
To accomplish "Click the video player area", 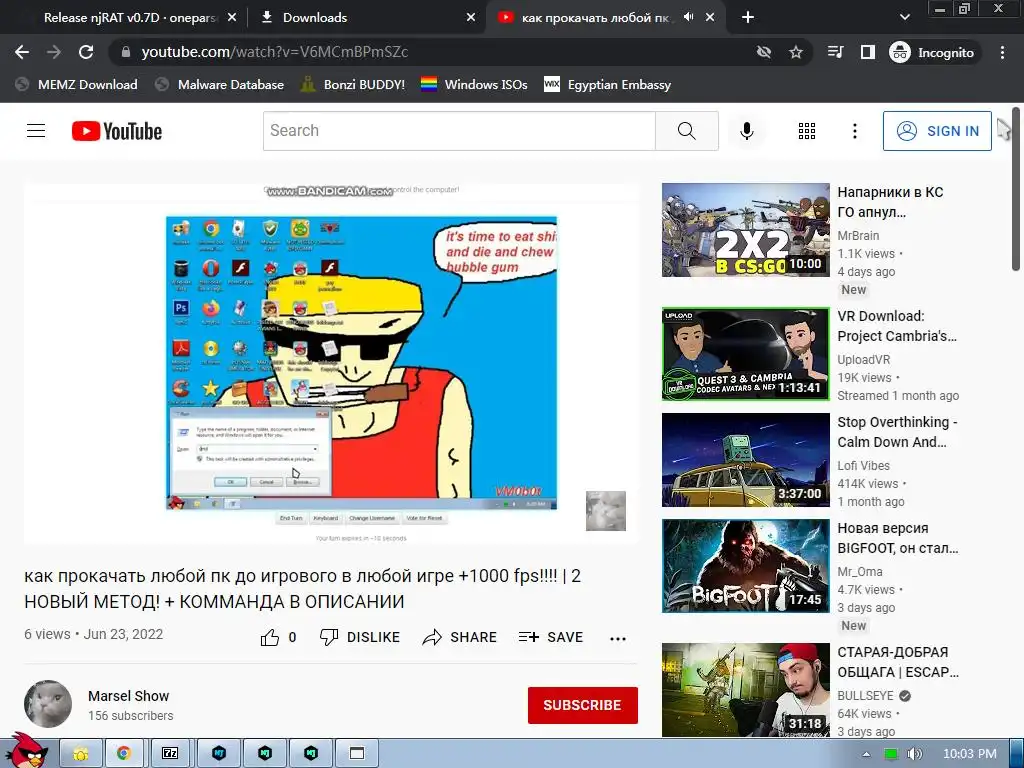I will click(331, 364).
